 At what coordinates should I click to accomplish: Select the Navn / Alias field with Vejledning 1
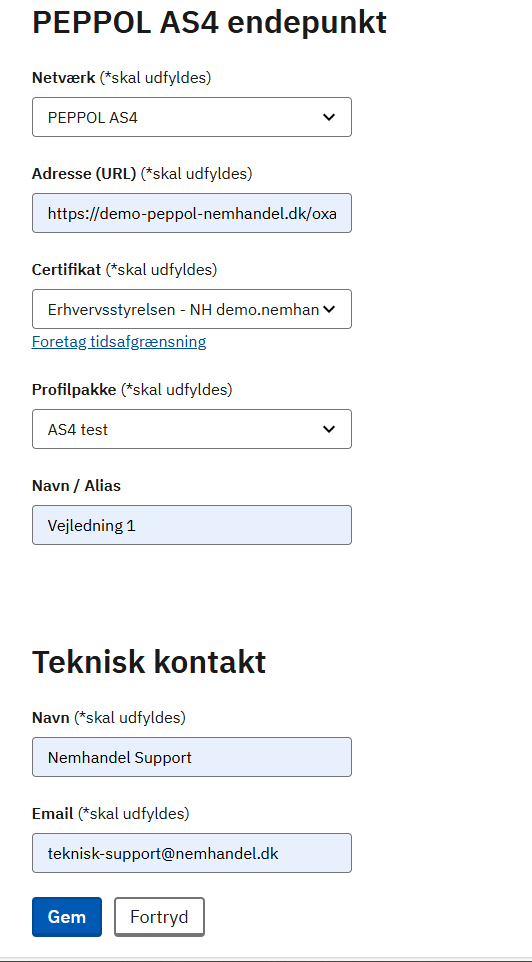tap(191, 525)
